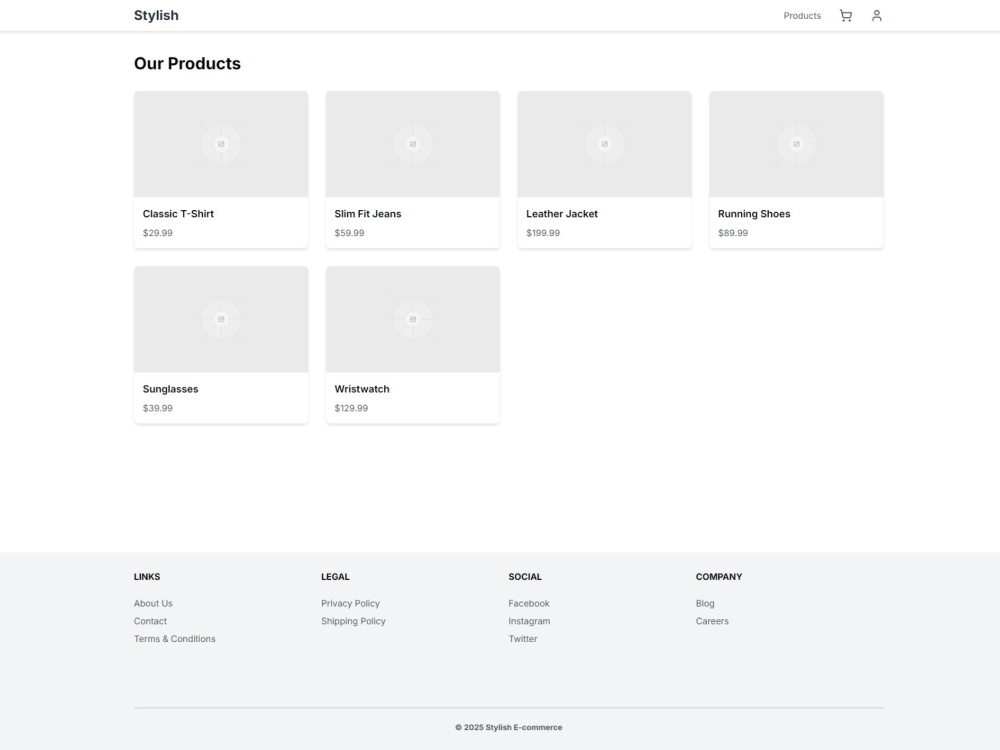Open the user account icon
The width and height of the screenshot is (1000, 750).
coord(877,16)
